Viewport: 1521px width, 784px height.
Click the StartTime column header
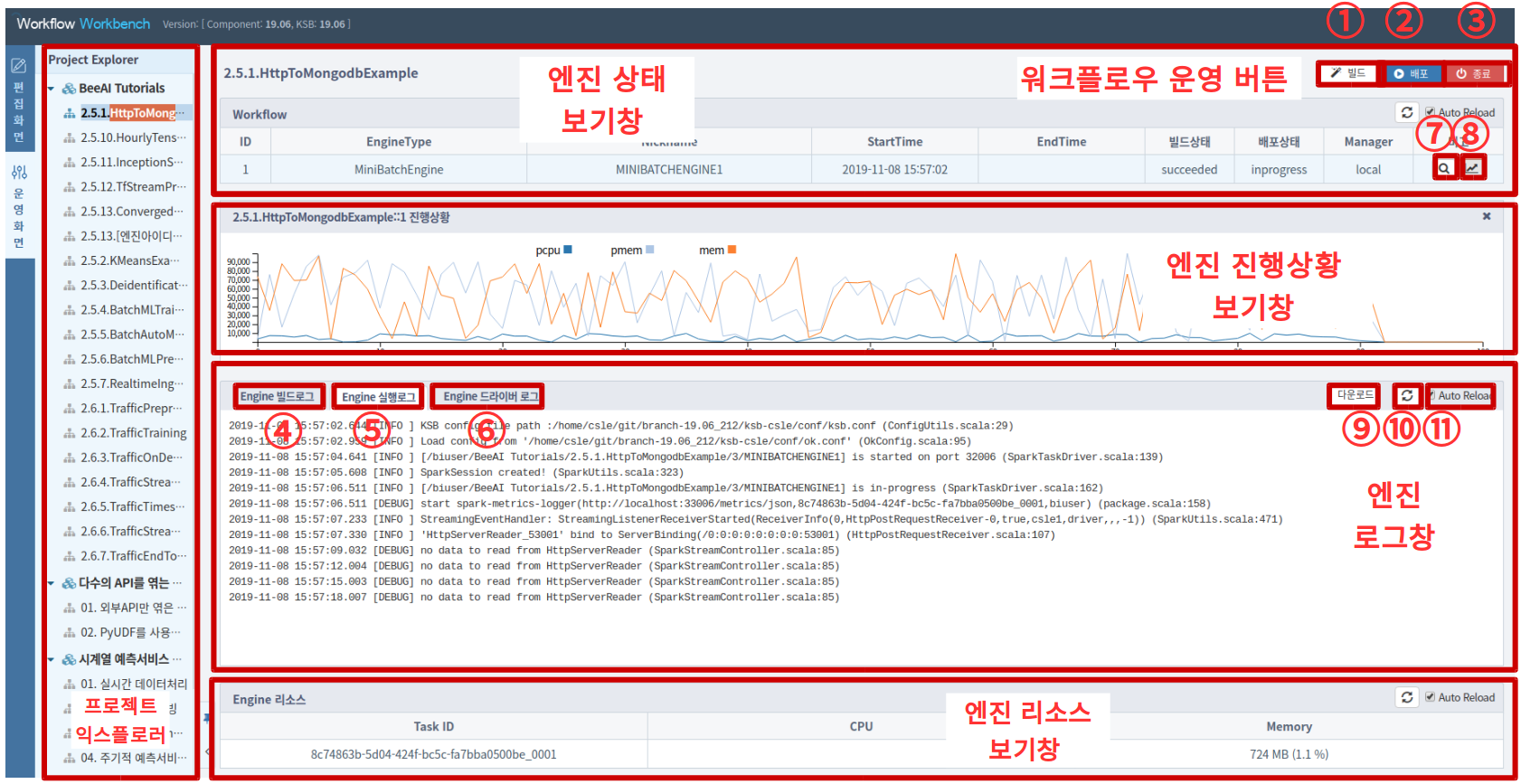[x=894, y=142]
